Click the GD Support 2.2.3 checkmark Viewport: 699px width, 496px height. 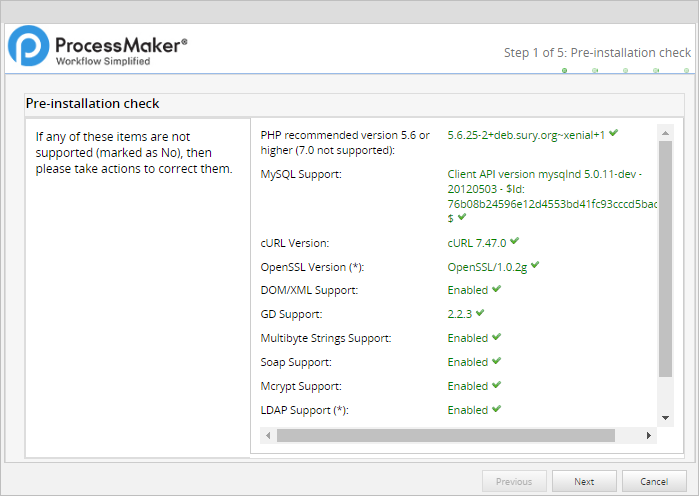(x=480, y=314)
